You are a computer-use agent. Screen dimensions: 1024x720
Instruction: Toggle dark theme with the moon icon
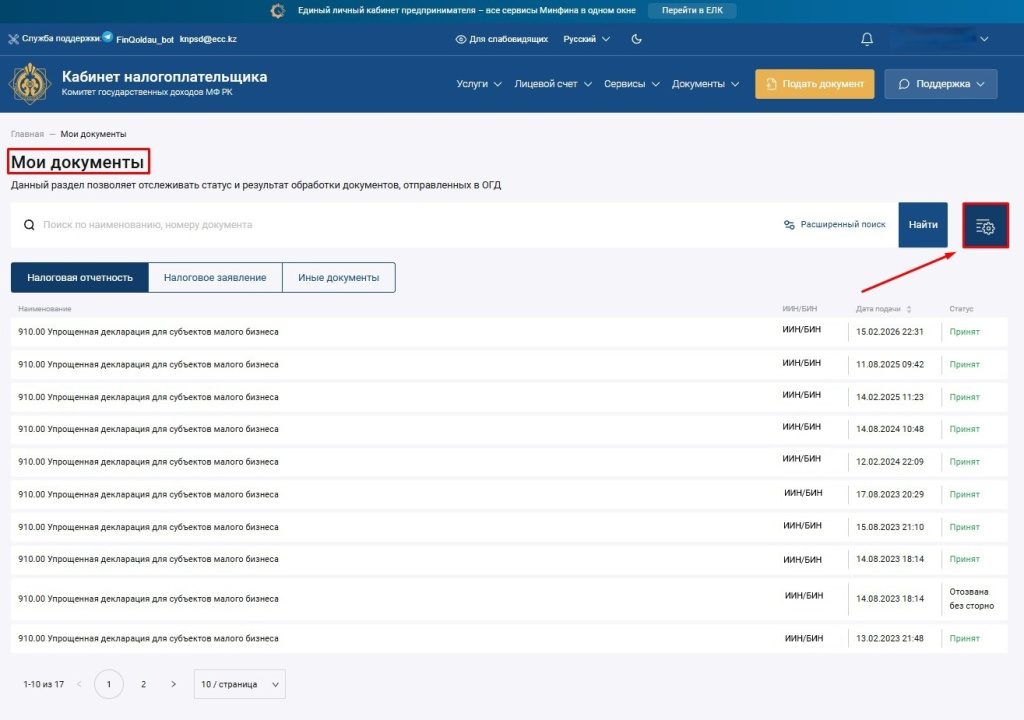637,38
